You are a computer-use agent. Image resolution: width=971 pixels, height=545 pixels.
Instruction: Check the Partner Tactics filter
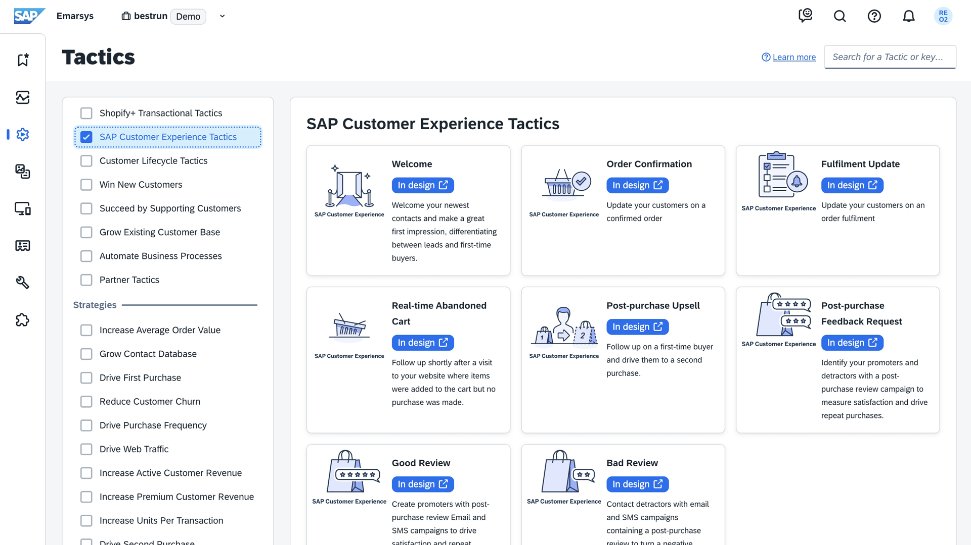(87, 280)
